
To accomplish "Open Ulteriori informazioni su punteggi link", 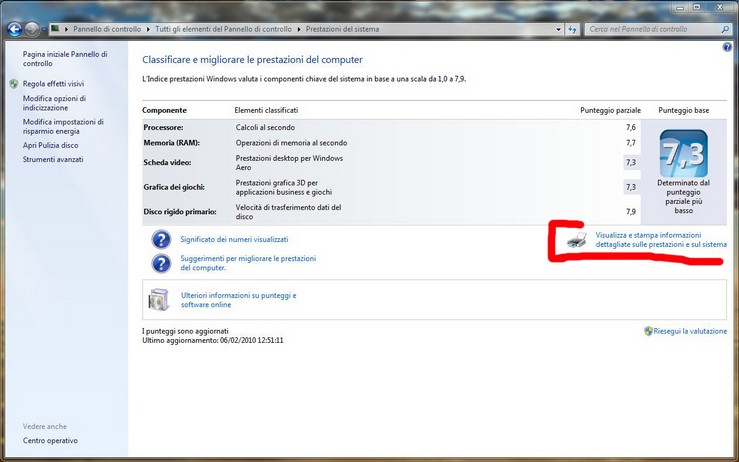I will (x=238, y=300).
